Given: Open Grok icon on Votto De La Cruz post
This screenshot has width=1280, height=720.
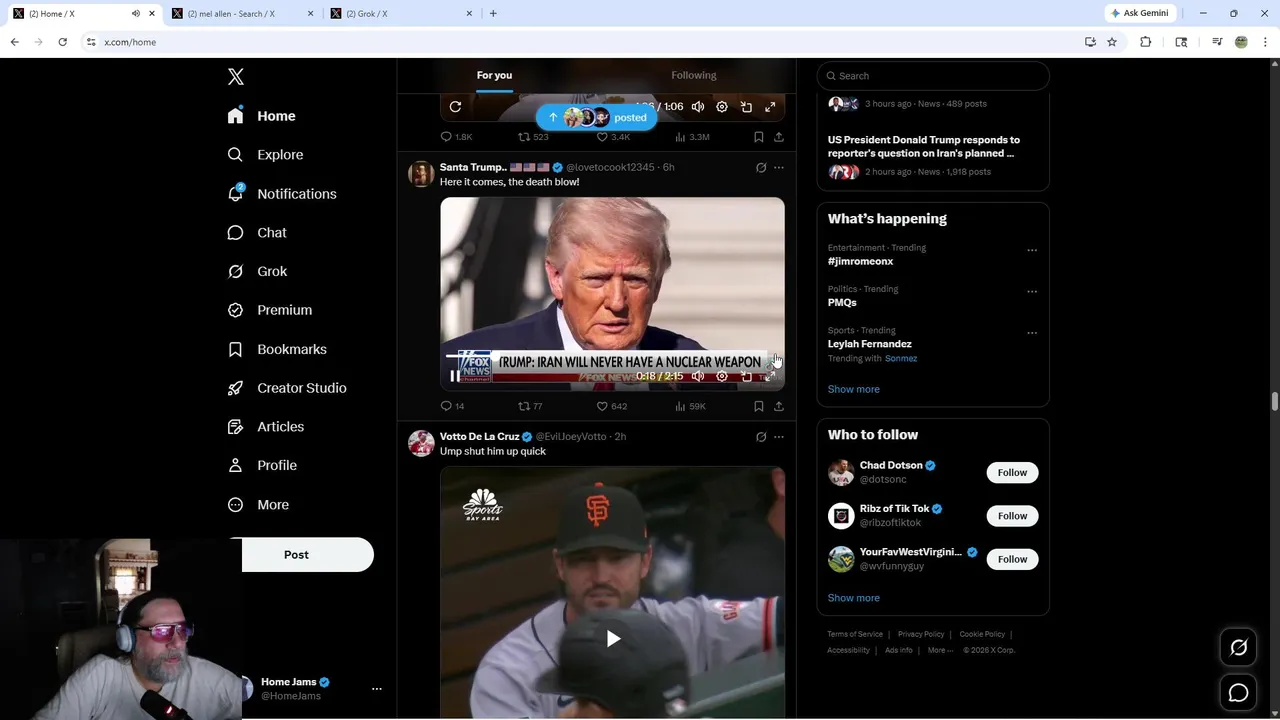Looking at the screenshot, I should point(761,437).
